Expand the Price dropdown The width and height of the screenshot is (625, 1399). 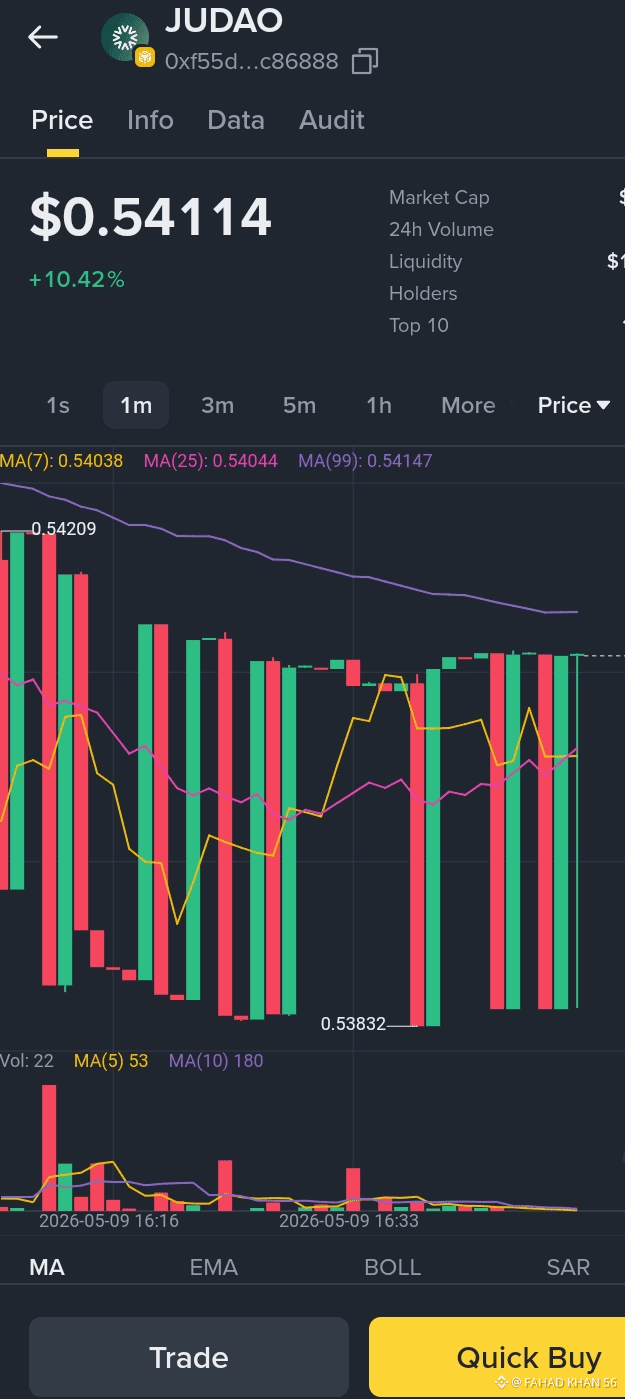coord(574,405)
